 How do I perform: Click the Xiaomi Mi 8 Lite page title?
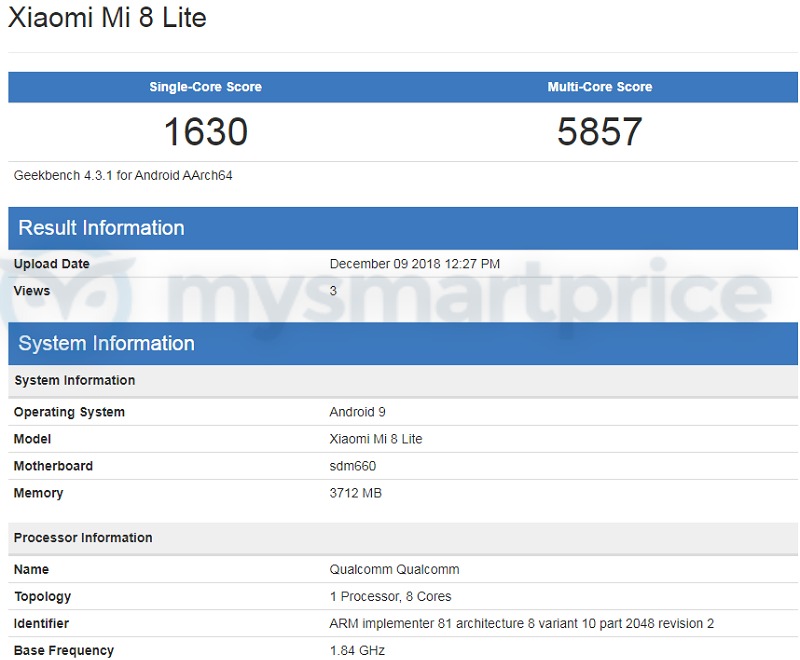107,17
